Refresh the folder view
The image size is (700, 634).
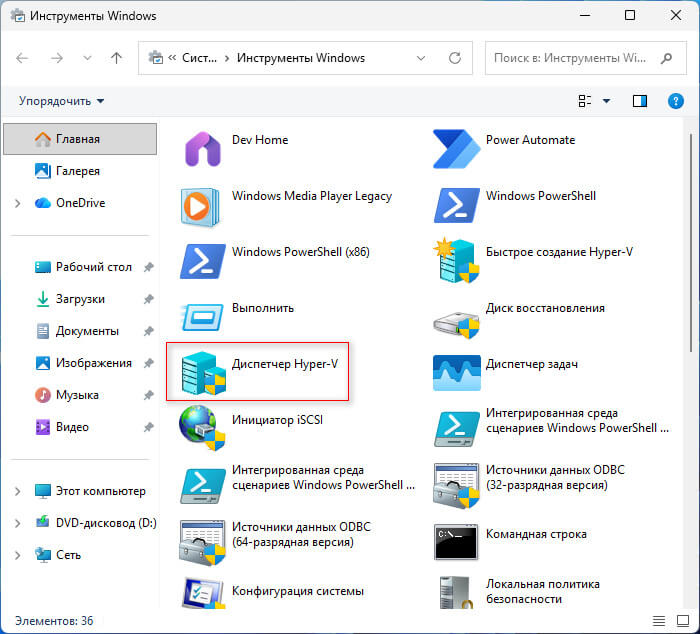tap(454, 58)
